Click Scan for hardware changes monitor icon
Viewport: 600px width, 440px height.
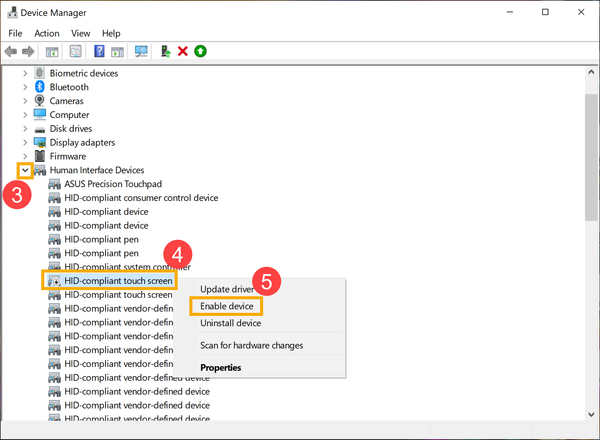pos(141,51)
